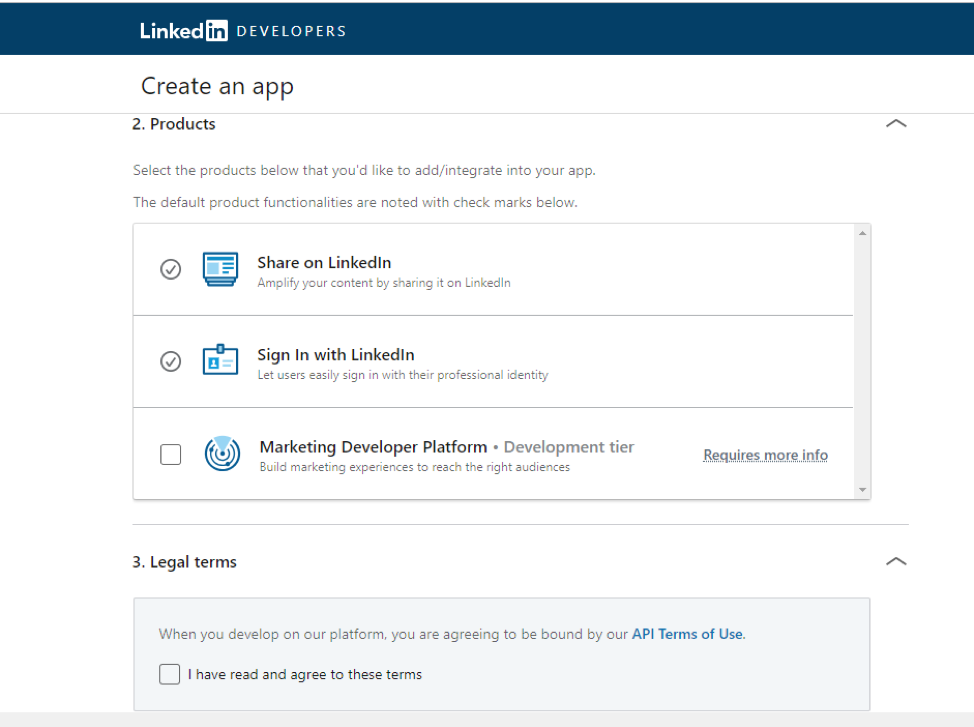Click the Development tier label

[x=569, y=447]
